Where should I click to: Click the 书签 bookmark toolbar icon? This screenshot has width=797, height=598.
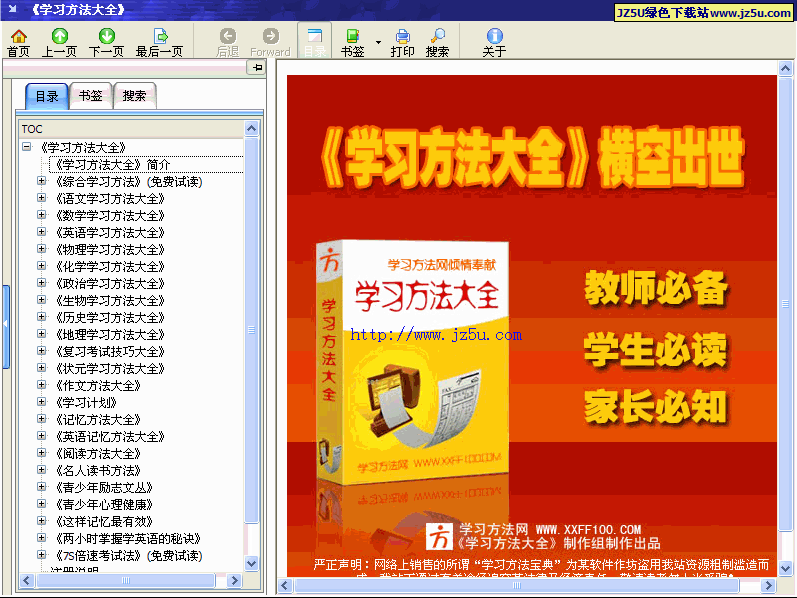(352, 42)
